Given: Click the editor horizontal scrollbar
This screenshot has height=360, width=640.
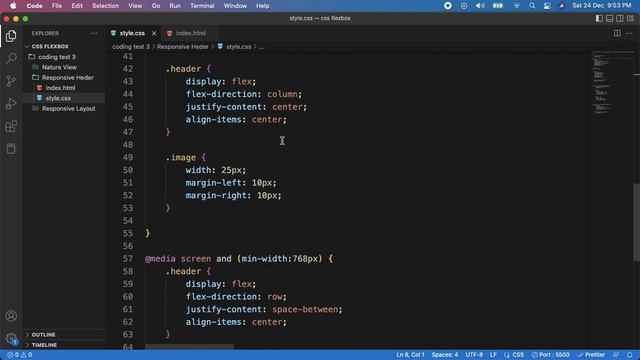Looking at the screenshot, I should coord(189,347).
